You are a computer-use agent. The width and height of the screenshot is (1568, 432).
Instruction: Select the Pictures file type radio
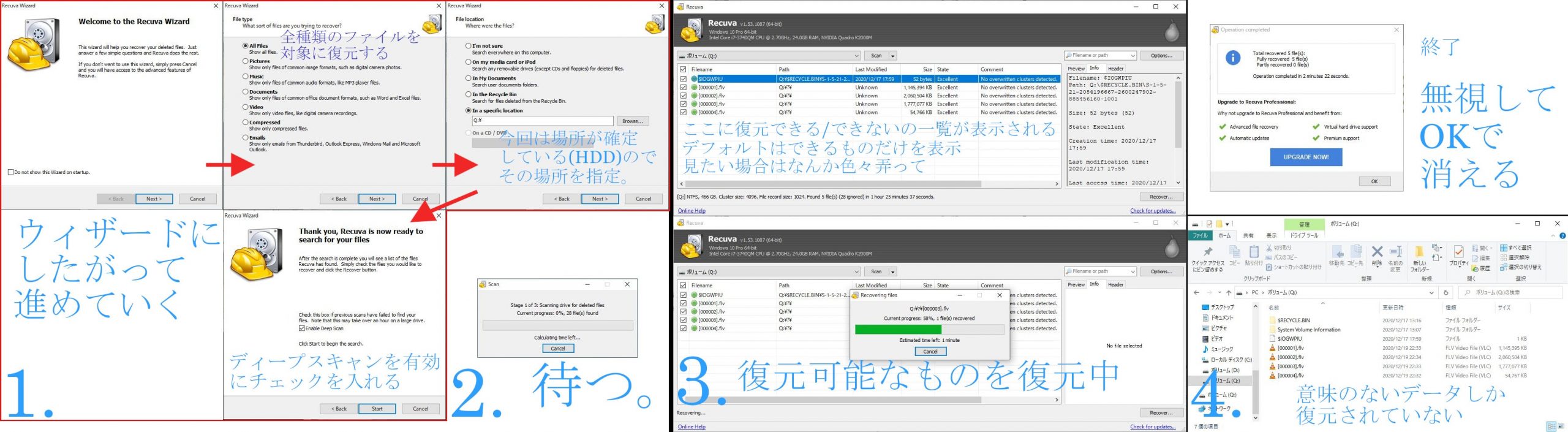click(246, 61)
